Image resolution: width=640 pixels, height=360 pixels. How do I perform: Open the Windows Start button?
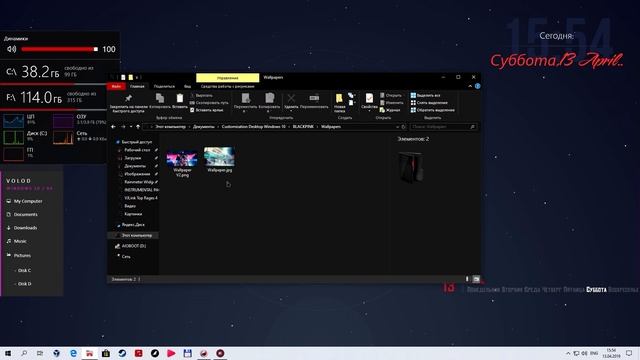(8, 353)
